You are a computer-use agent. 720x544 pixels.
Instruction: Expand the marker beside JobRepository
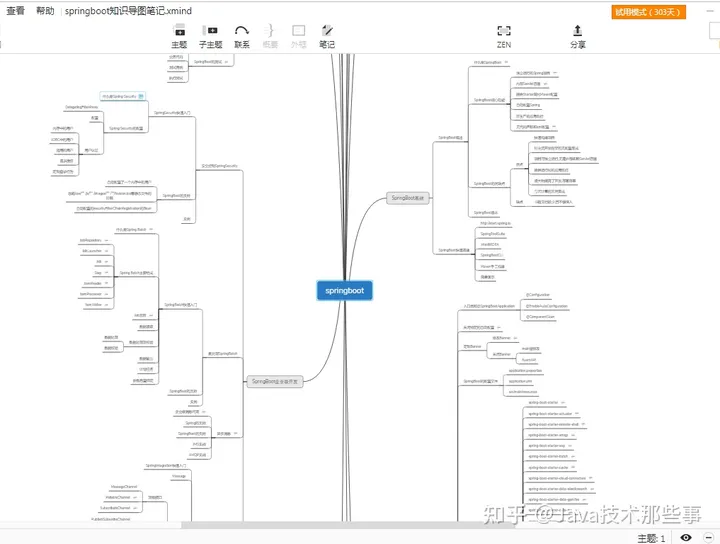[107, 240]
